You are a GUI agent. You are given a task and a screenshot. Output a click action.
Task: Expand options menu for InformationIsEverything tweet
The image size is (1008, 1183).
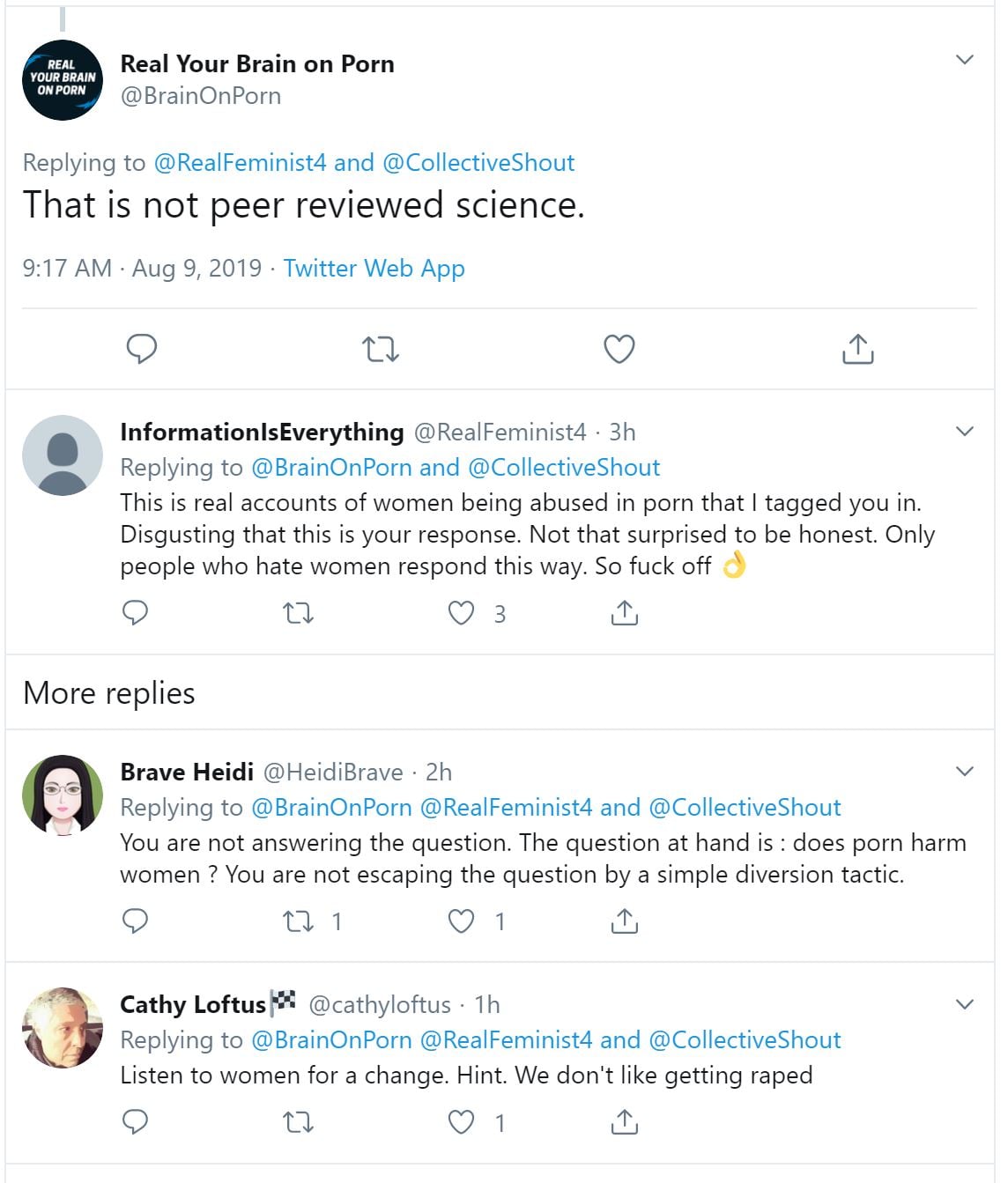pyautogui.click(x=965, y=432)
